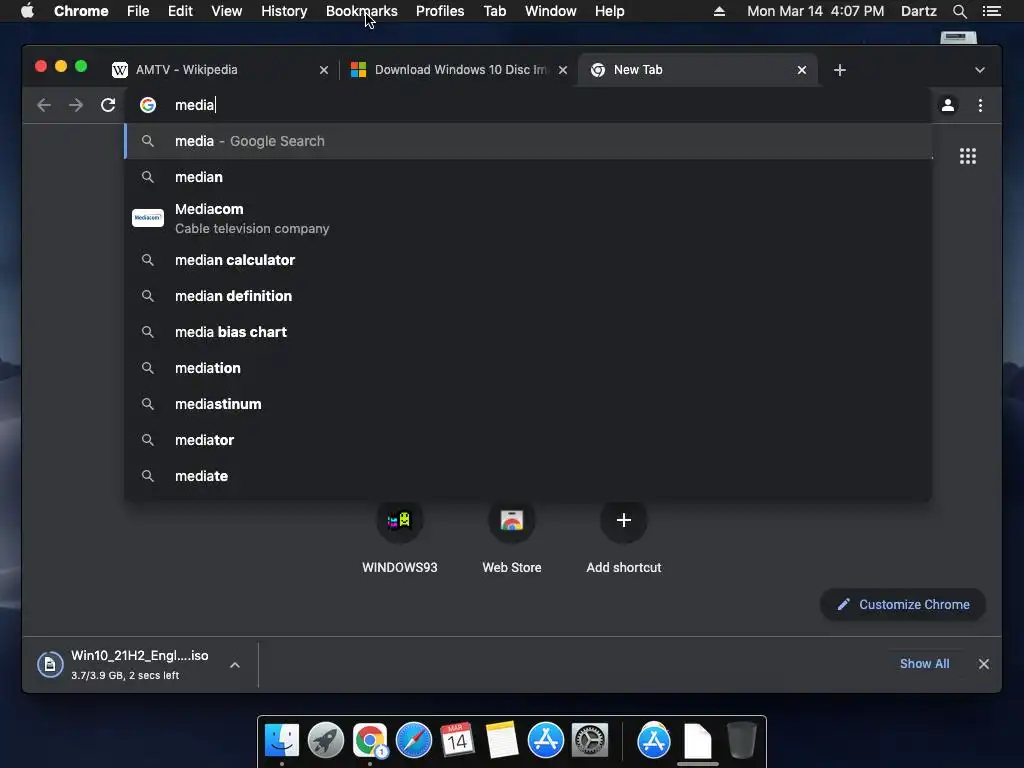Choose 'median definition' suggestion
Screen dimensions: 1024x768
pos(528,296)
